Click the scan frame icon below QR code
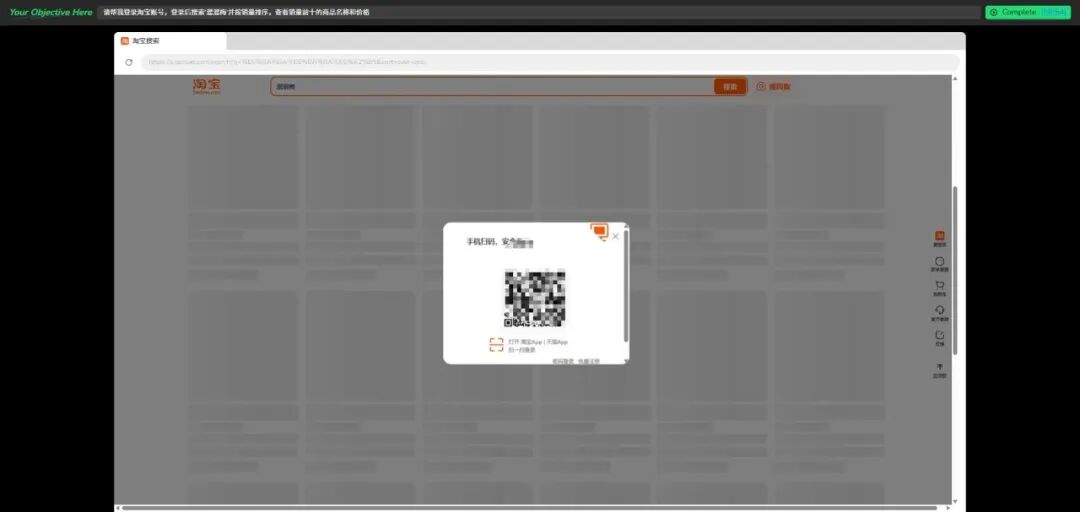This screenshot has height=512, width=1080. 496,345
